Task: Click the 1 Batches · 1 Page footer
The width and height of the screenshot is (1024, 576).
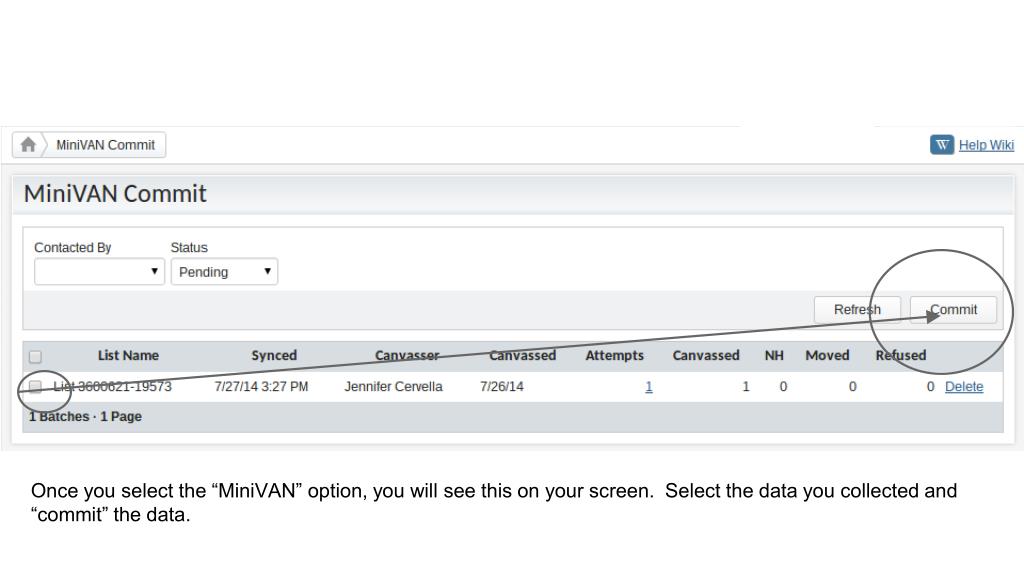Action: [x=85, y=417]
